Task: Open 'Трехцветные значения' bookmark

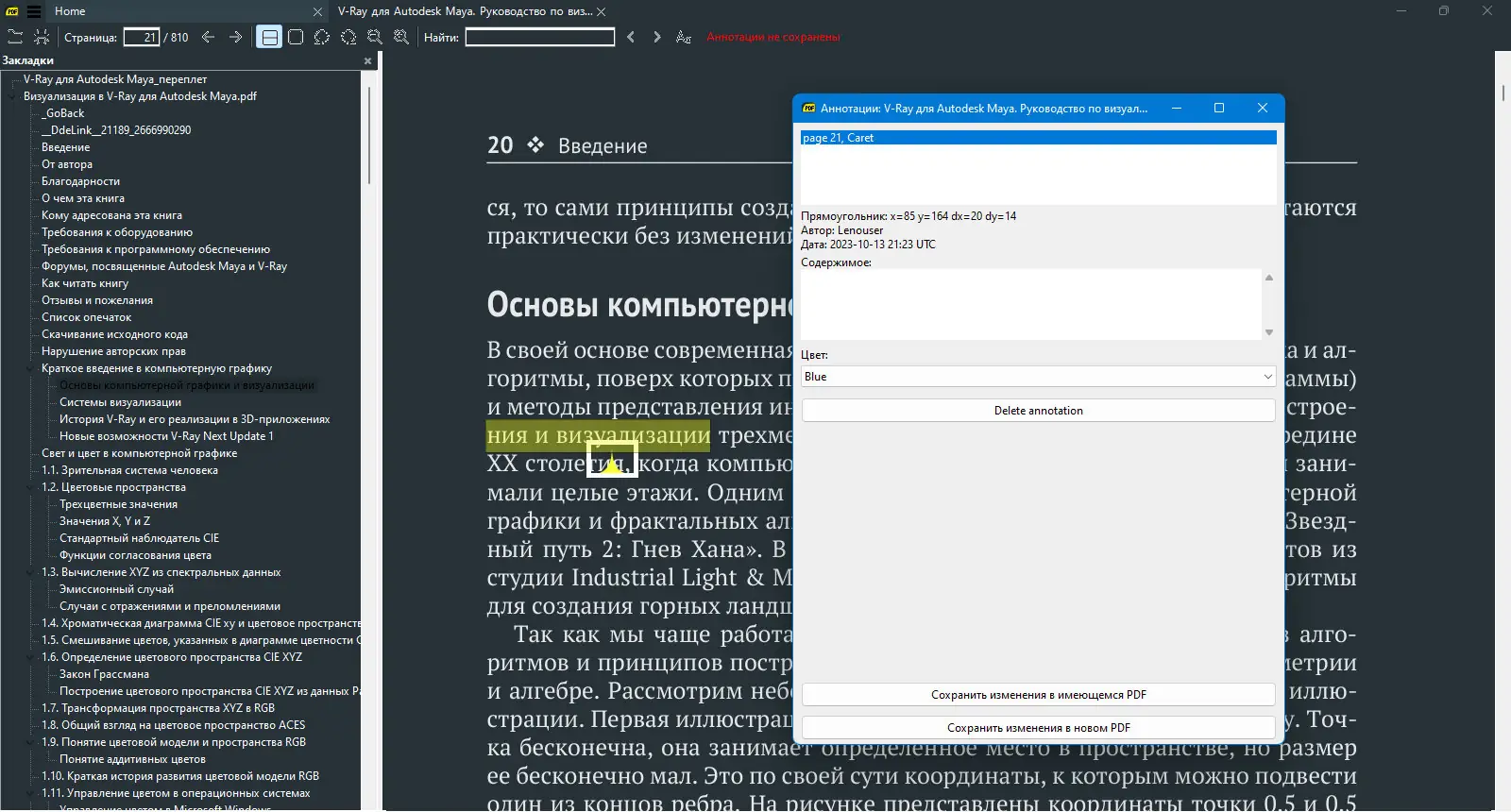Action: click(x=119, y=504)
